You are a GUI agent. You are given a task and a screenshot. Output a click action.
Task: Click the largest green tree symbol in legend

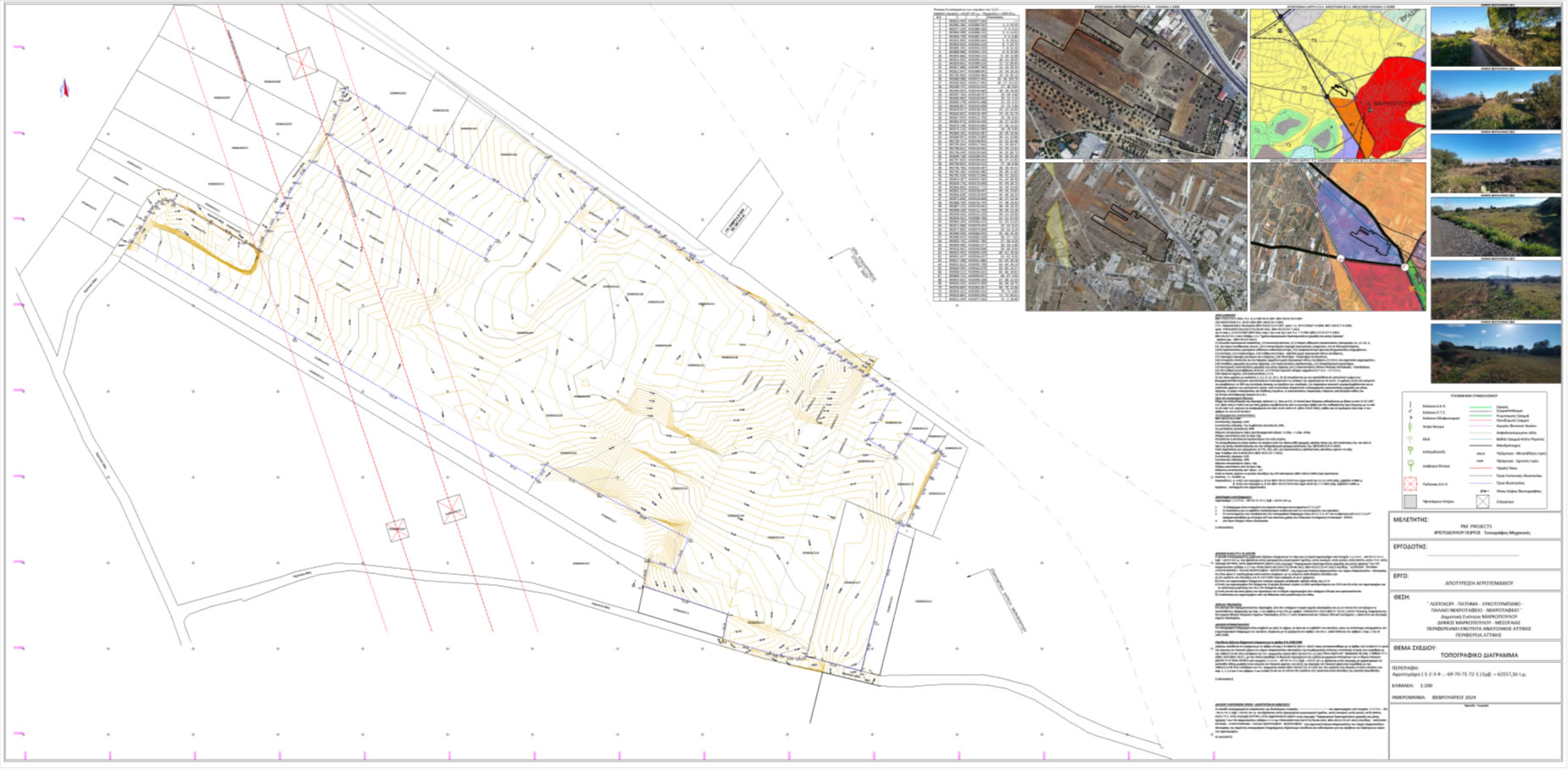tap(1410, 465)
